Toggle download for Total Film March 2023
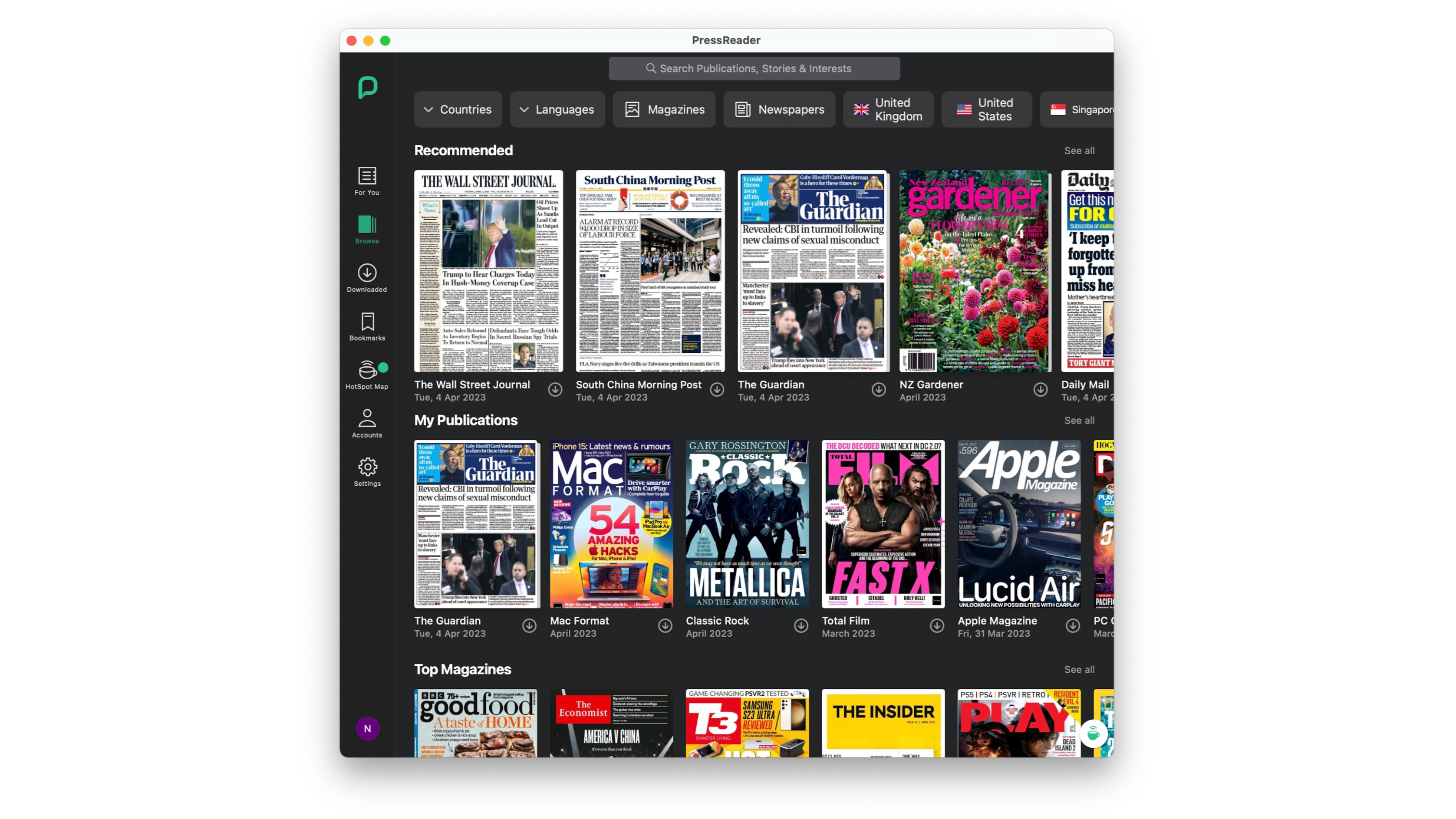The width and height of the screenshot is (1456, 819). pos(936,625)
